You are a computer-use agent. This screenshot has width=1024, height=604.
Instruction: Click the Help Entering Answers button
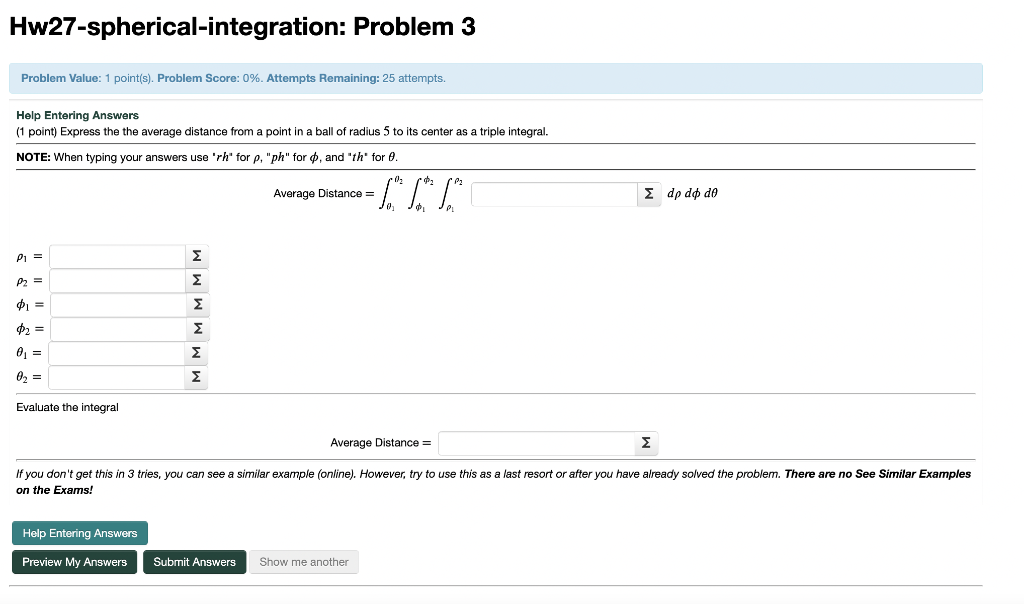[79, 532]
